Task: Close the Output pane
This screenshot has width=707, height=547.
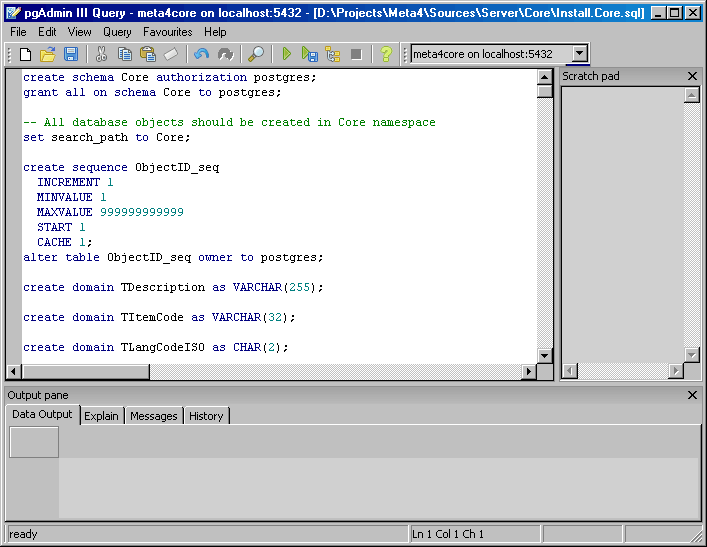Action: click(693, 395)
